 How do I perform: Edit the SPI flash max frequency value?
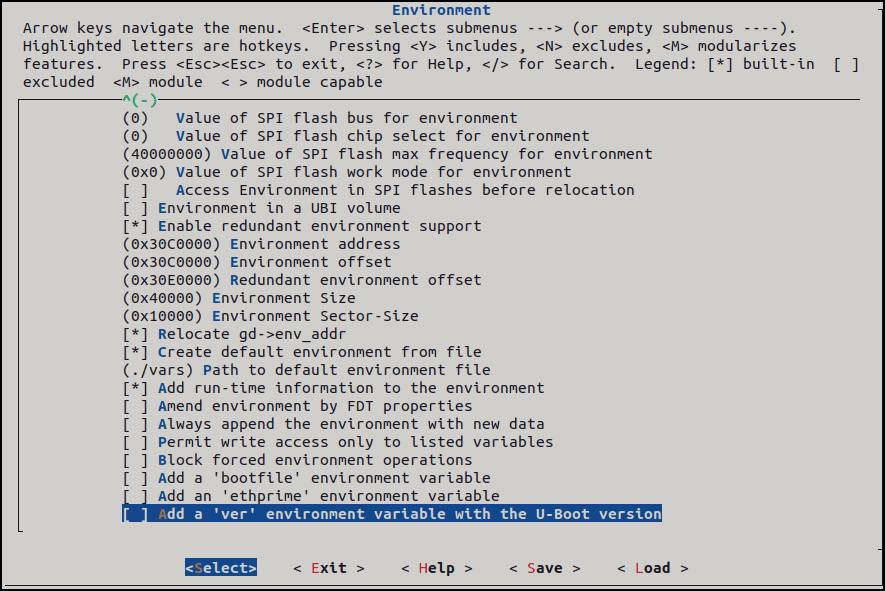click(386, 154)
